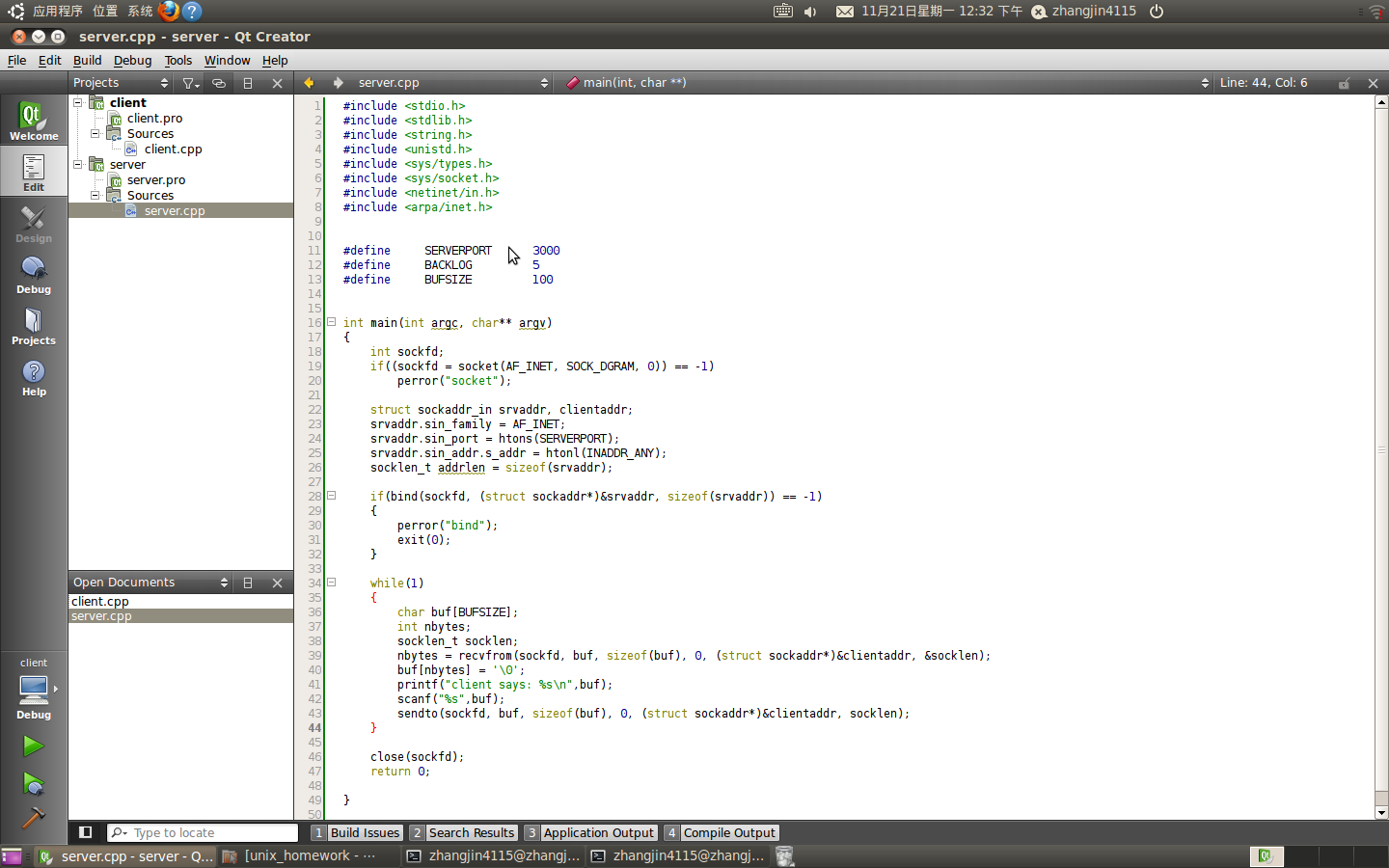Close the Open Documents panel

point(277,583)
